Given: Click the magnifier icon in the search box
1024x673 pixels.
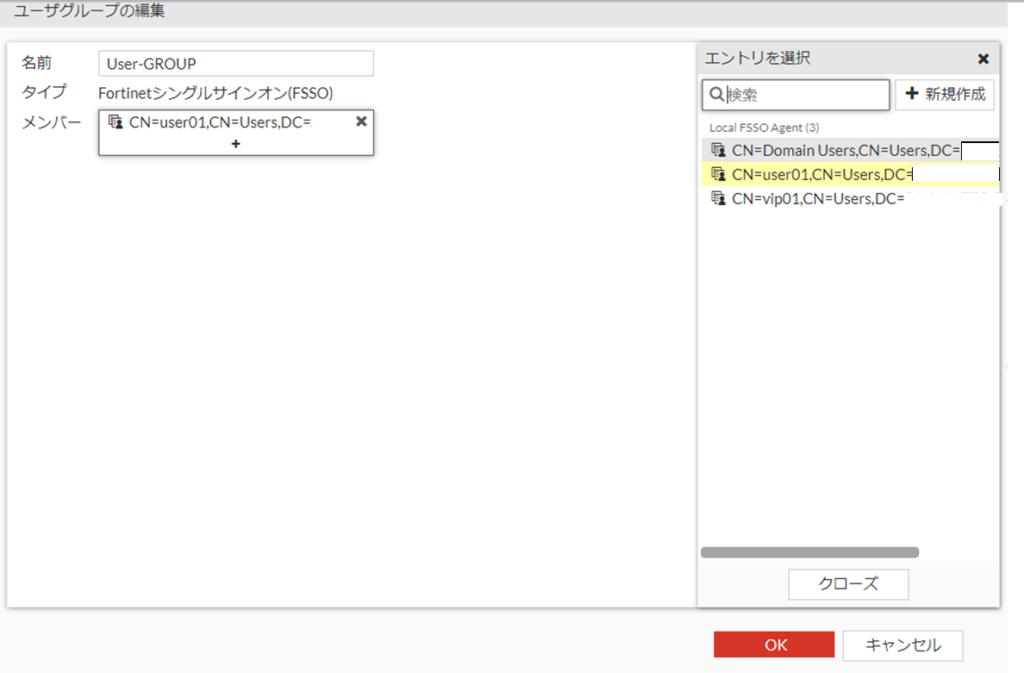Looking at the screenshot, I should point(716,95).
